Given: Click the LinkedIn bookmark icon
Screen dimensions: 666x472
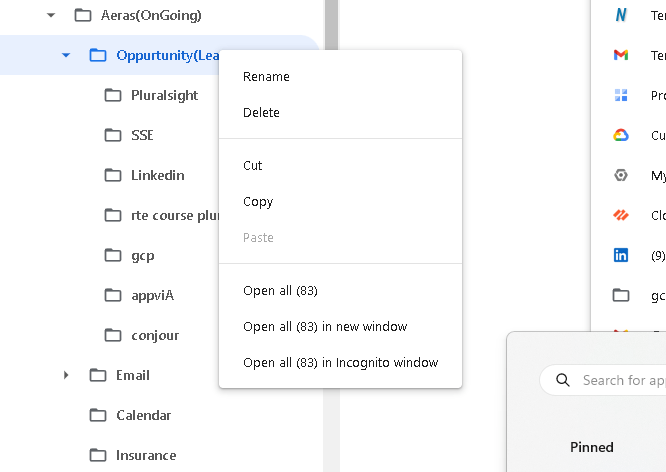Looking at the screenshot, I should [x=621, y=255].
